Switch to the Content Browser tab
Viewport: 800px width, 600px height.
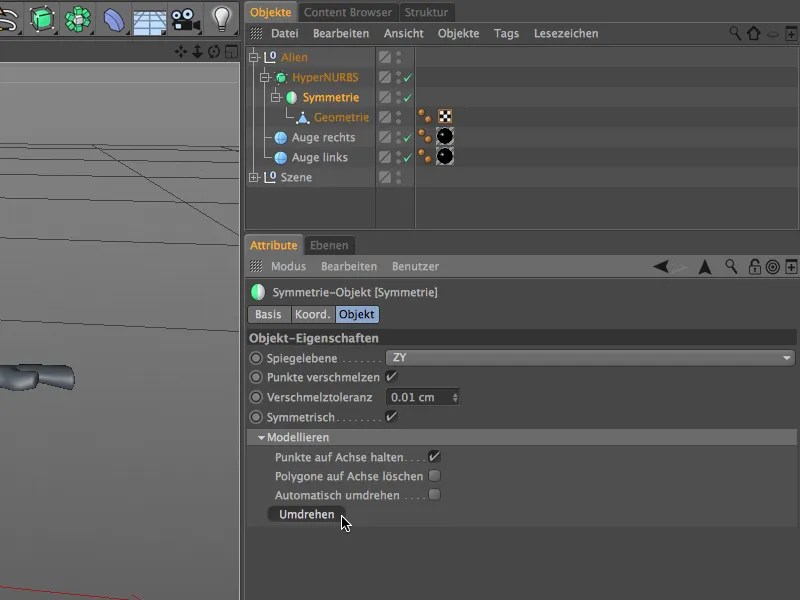tap(347, 12)
